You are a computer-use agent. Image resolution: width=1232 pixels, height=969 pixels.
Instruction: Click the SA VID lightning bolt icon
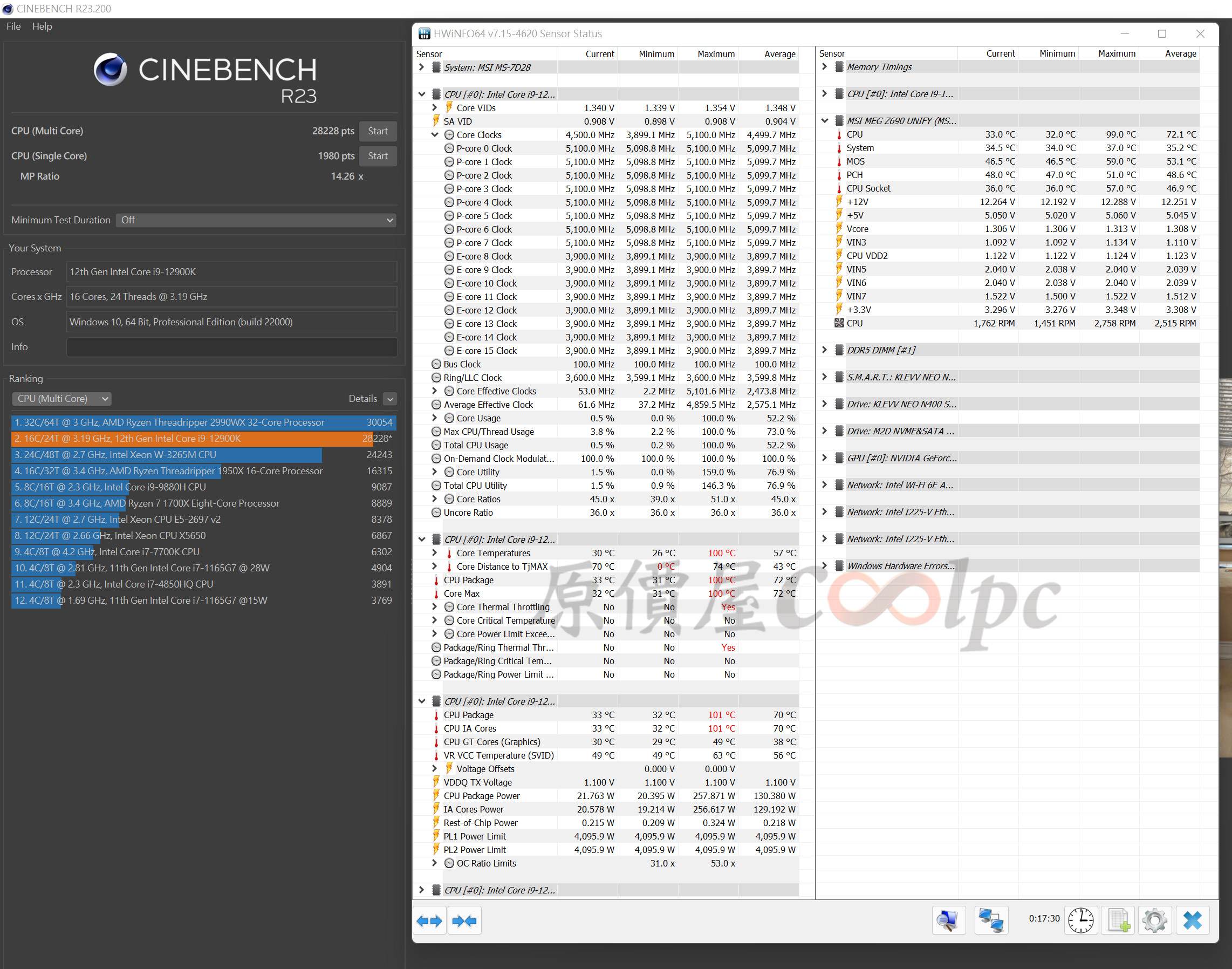point(436,121)
